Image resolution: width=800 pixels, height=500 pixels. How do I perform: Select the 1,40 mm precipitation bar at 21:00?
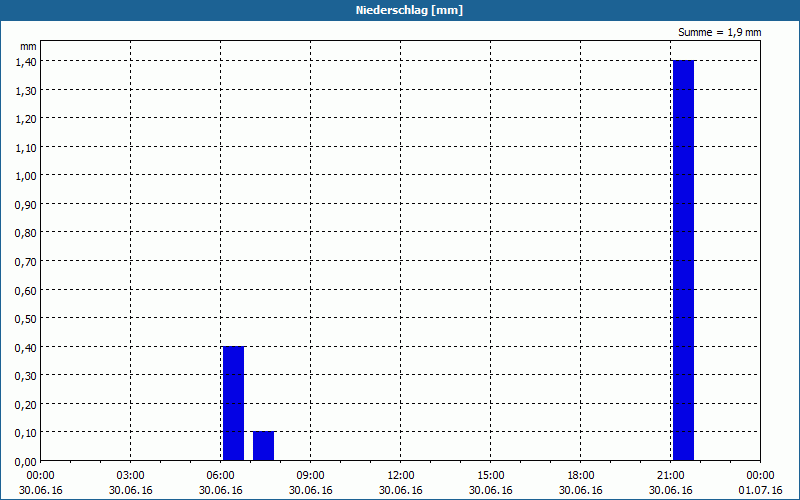point(683,260)
